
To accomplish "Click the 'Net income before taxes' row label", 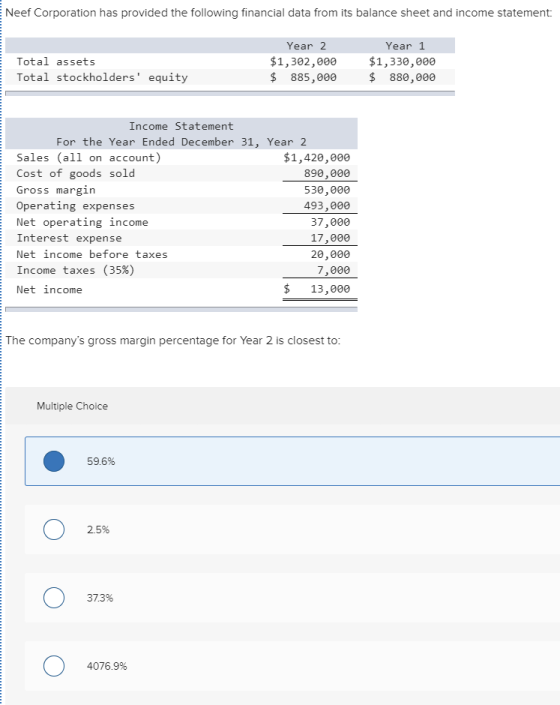I will [92, 254].
